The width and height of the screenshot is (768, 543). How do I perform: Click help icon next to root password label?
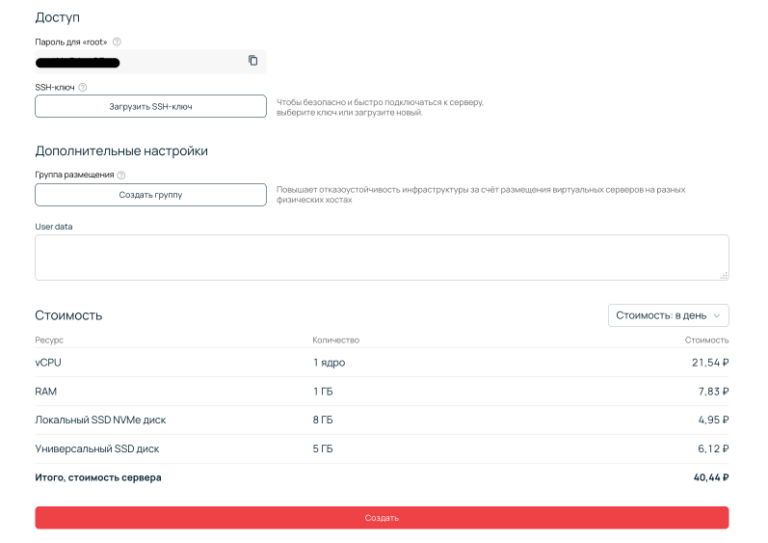coord(117,42)
